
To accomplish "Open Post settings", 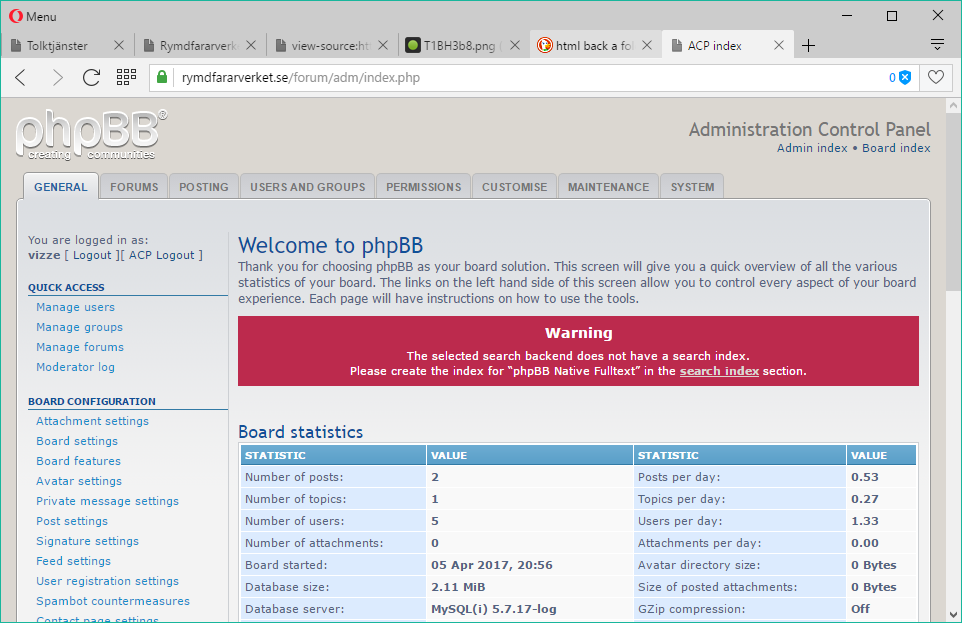I will pos(72,521).
